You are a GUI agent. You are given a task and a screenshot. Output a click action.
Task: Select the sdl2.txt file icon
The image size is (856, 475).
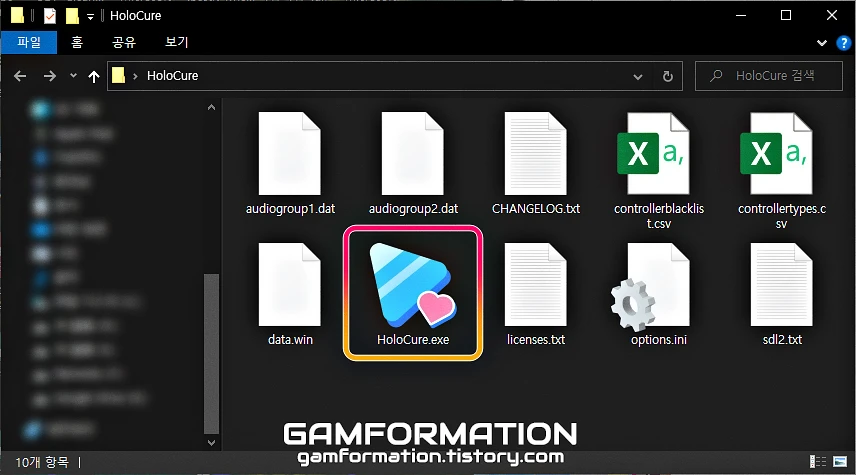(782, 284)
